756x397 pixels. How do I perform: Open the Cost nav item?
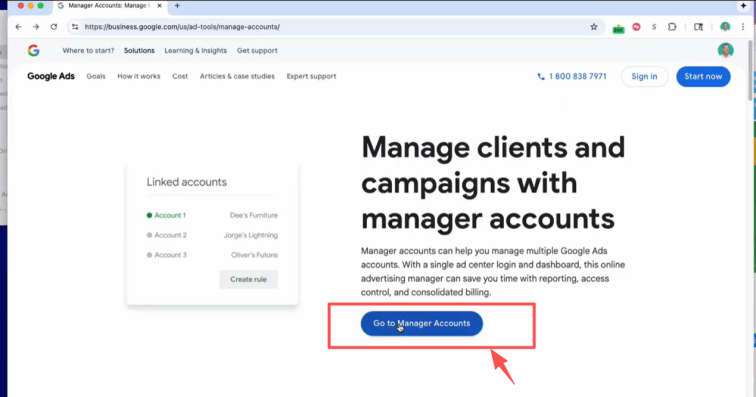tap(180, 76)
